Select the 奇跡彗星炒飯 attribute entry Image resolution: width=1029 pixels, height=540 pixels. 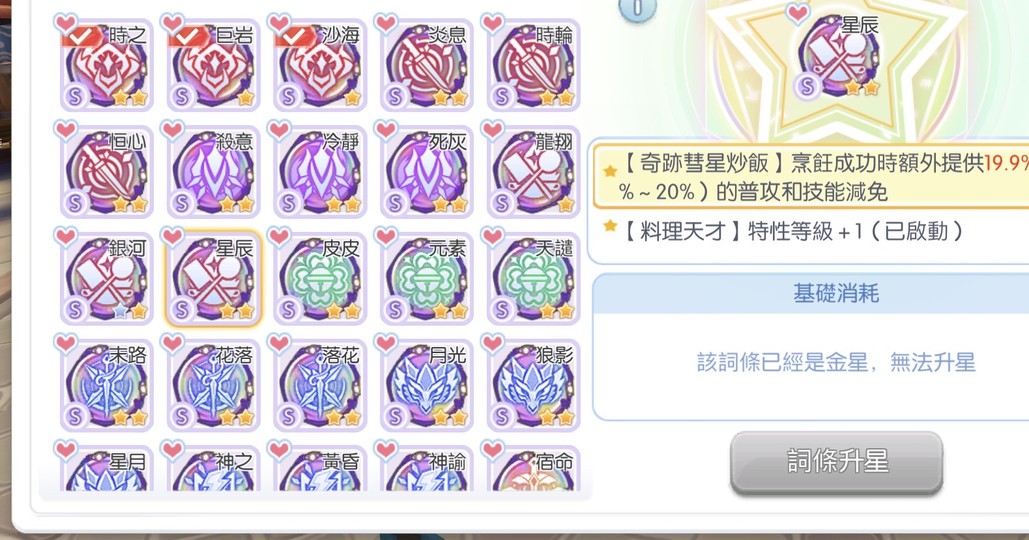(812, 176)
